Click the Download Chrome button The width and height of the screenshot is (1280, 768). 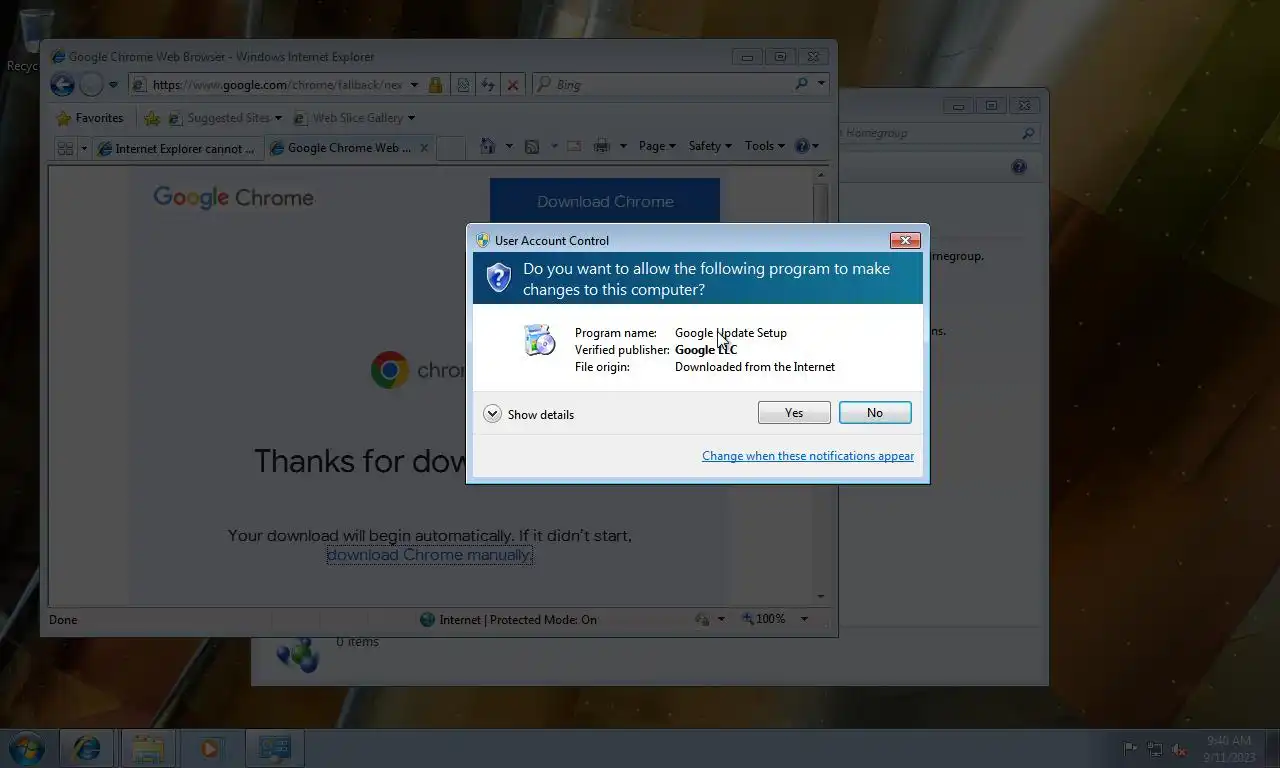tap(605, 201)
